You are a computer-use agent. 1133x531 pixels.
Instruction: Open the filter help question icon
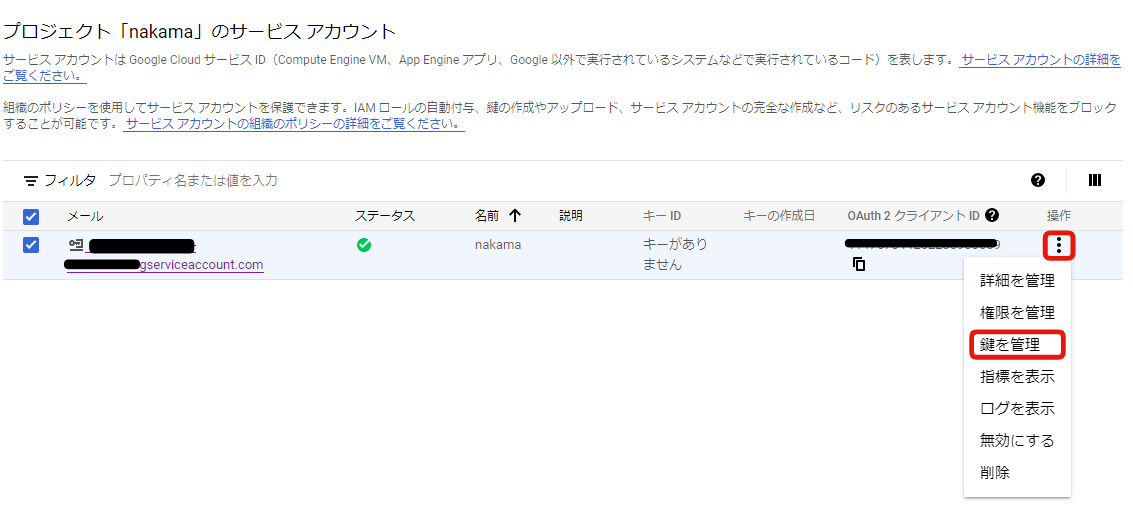click(1038, 180)
